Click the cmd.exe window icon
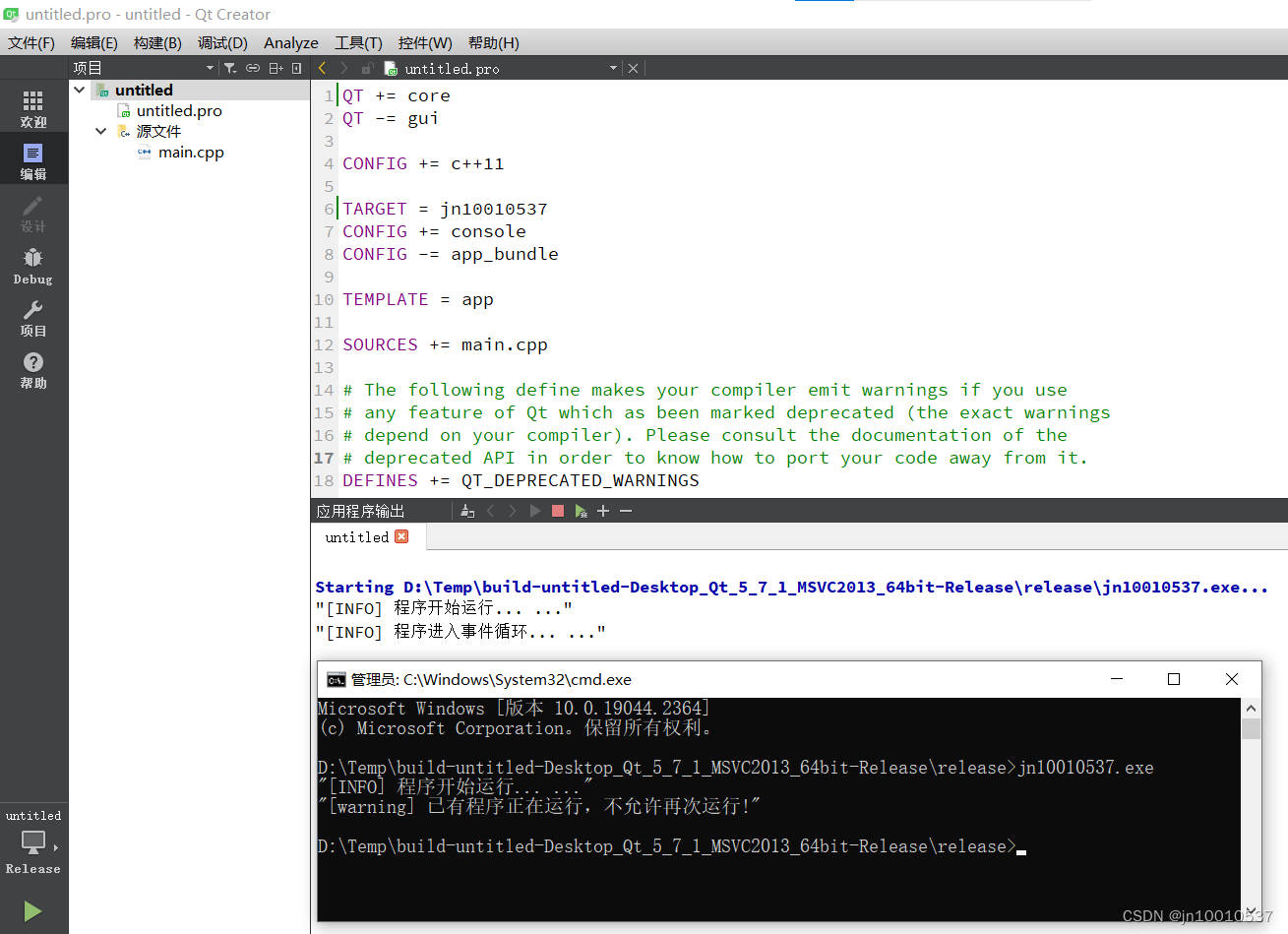1288x934 pixels. click(x=336, y=679)
